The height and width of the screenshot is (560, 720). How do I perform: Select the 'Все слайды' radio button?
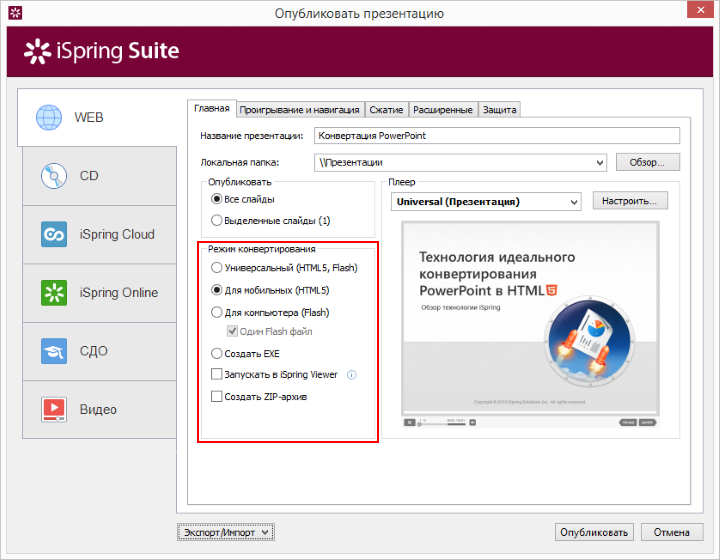click(x=216, y=199)
